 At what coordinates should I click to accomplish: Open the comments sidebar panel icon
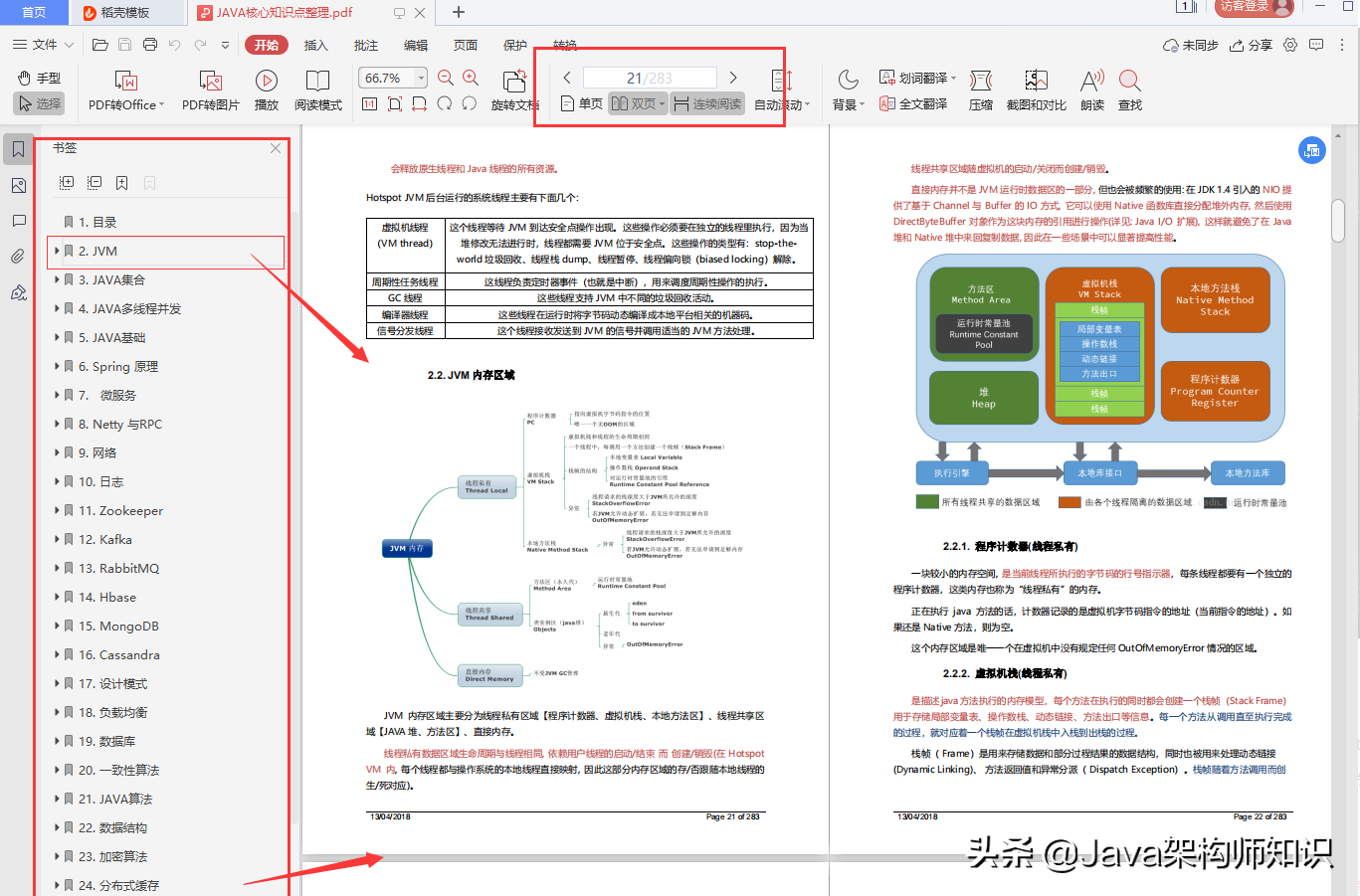click(18, 221)
